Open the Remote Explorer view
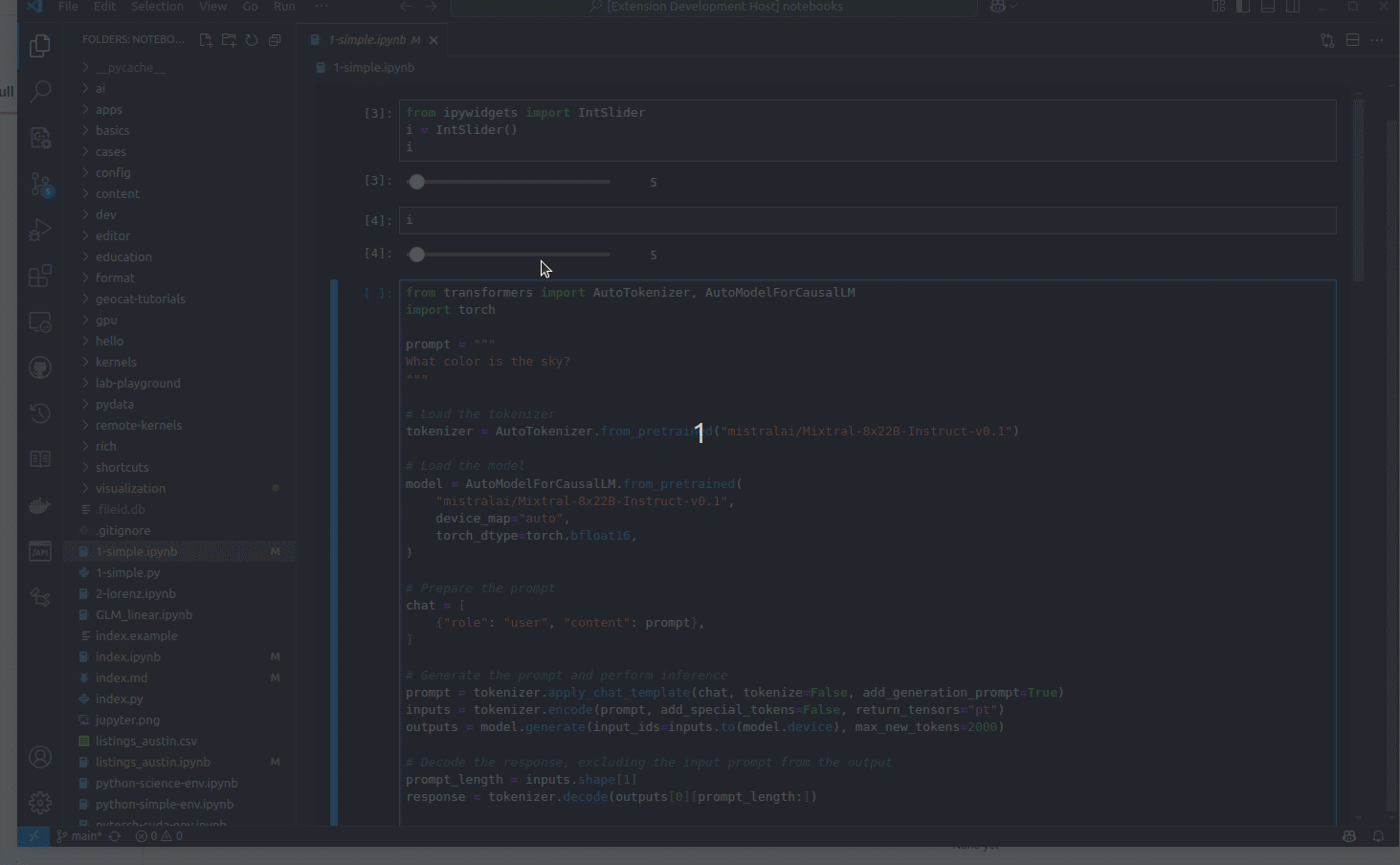Viewport: 1400px width, 865px height. coord(40,322)
